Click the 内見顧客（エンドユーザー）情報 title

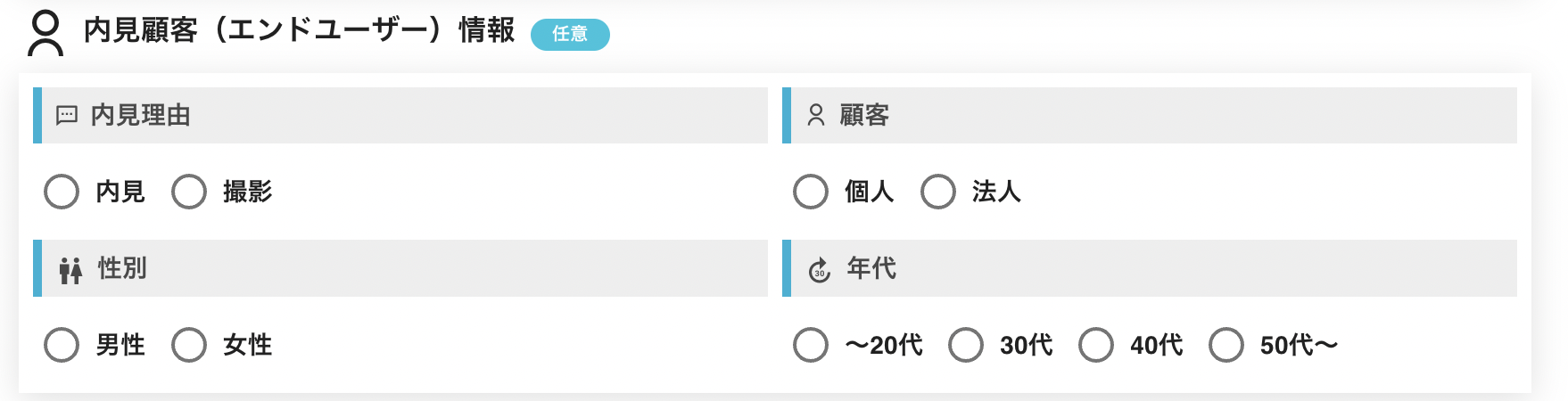point(300,30)
